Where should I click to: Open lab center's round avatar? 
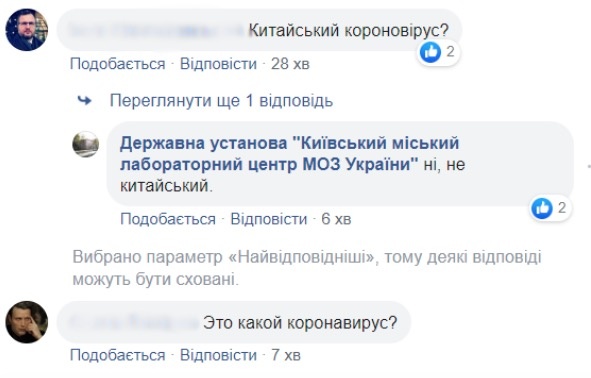pyautogui.click(x=86, y=144)
